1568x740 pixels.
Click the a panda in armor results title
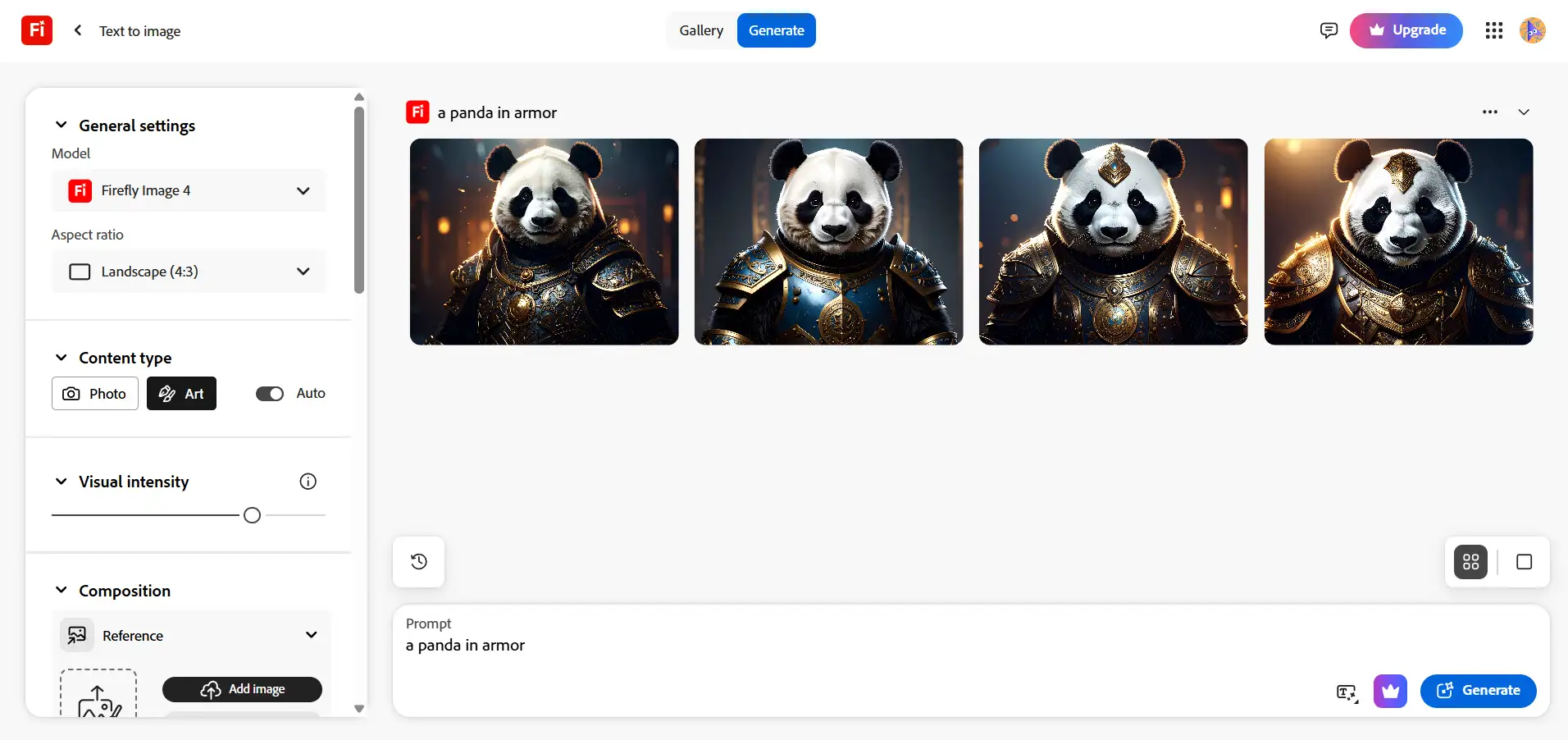497,112
